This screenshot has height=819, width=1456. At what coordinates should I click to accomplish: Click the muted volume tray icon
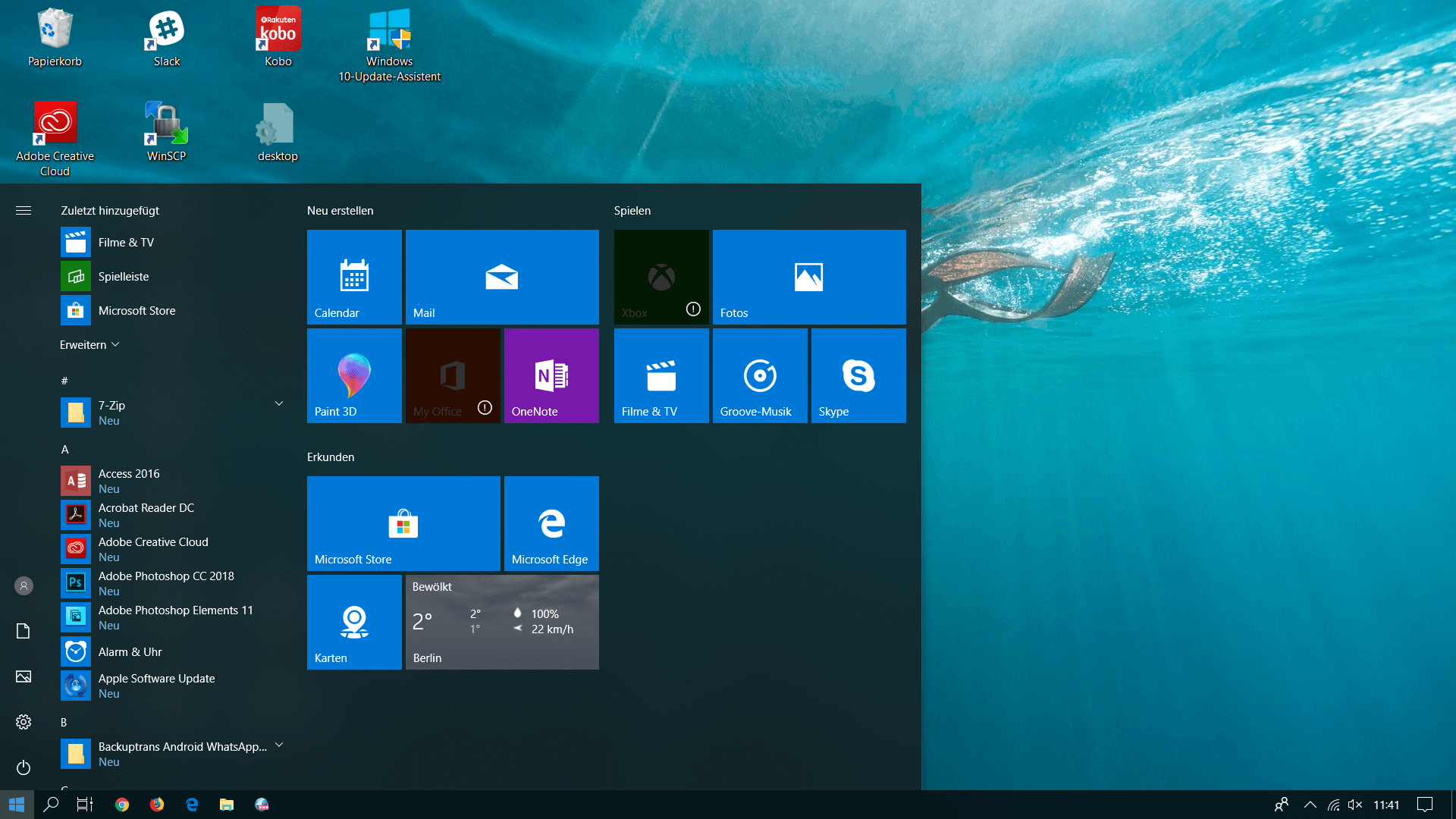(x=1355, y=805)
